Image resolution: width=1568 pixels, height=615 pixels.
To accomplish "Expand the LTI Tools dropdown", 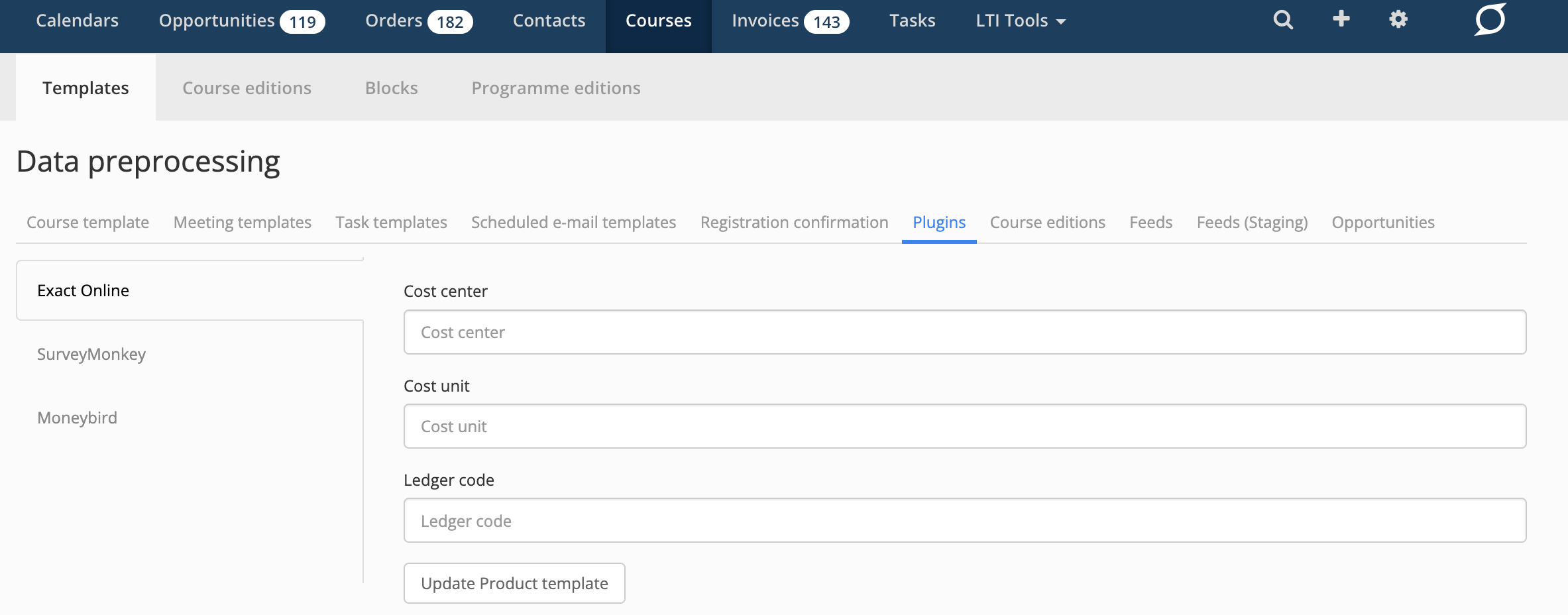I will point(1020,21).
